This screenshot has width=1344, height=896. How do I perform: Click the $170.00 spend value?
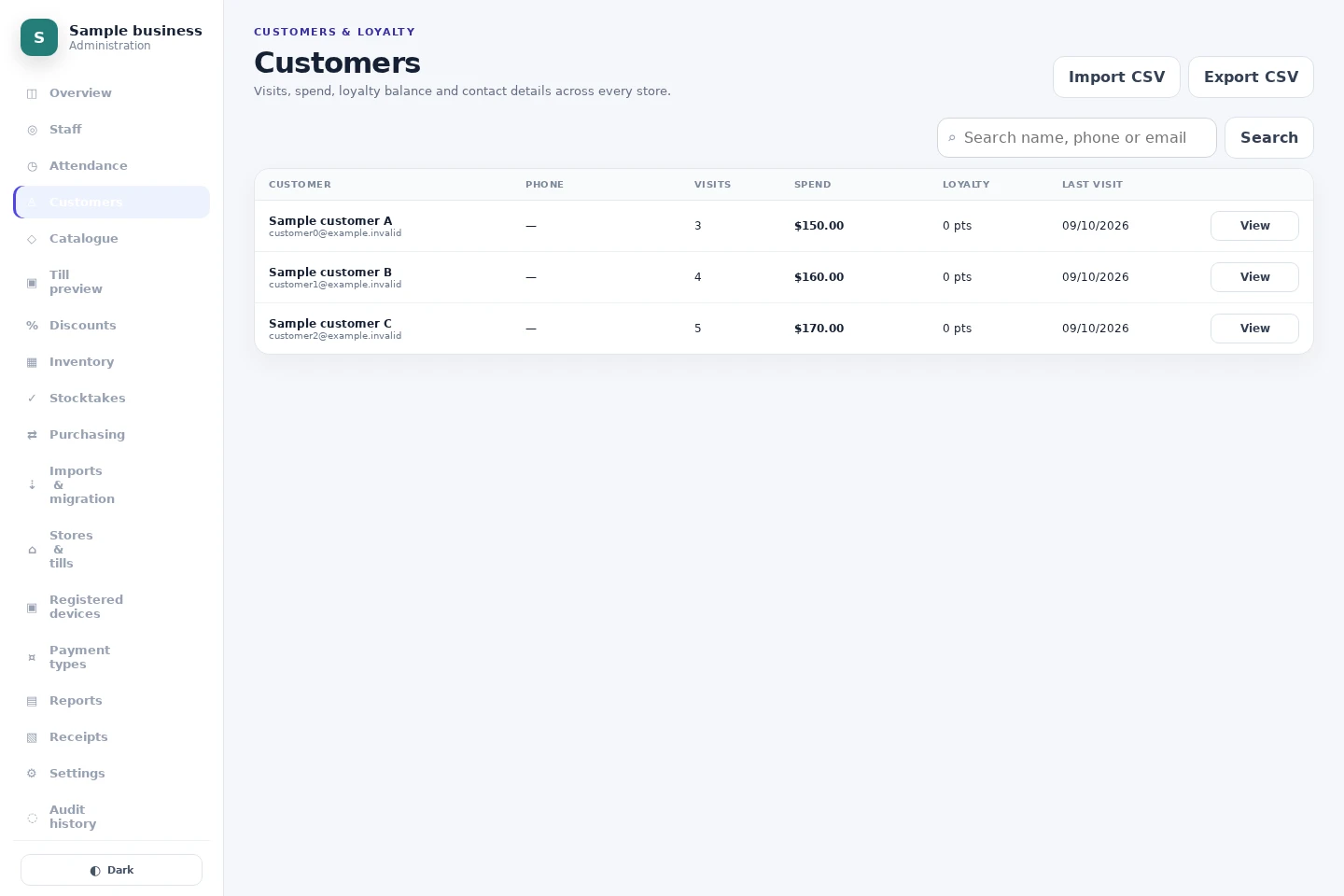pos(819,329)
